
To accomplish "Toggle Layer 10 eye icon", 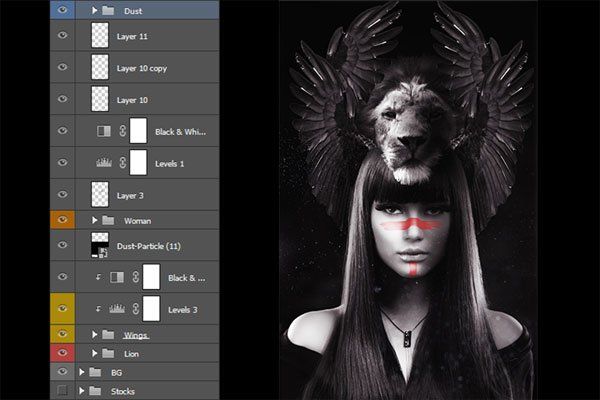I will click(x=62, y=99).
